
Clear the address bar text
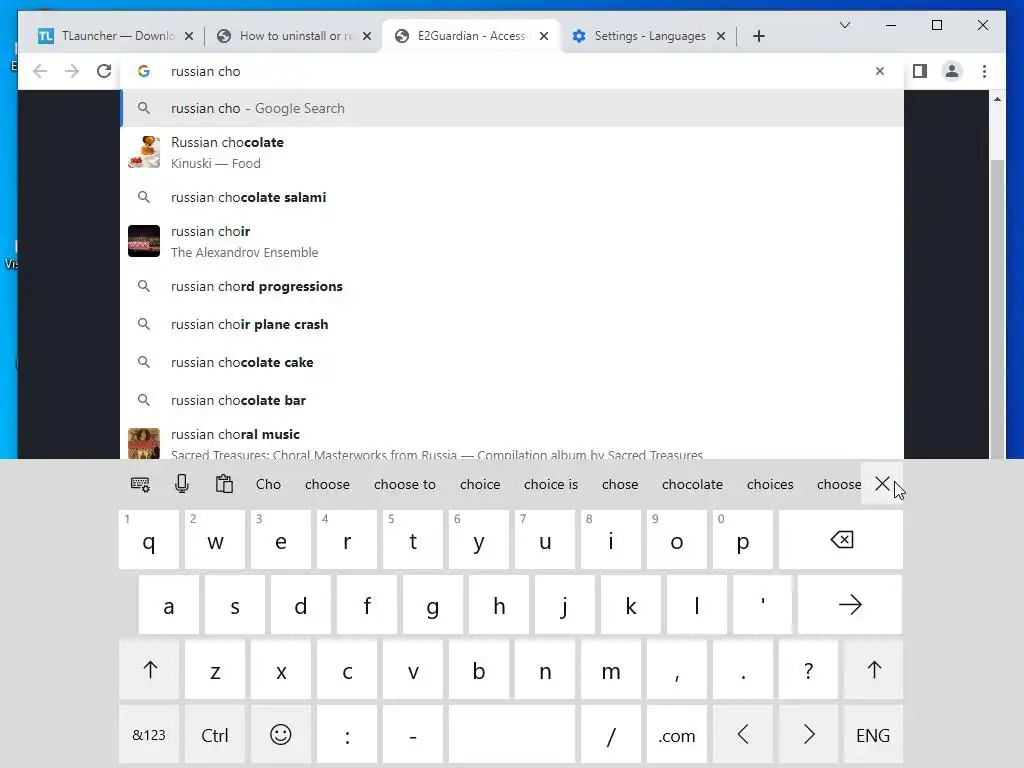click(x=880, y=71)
